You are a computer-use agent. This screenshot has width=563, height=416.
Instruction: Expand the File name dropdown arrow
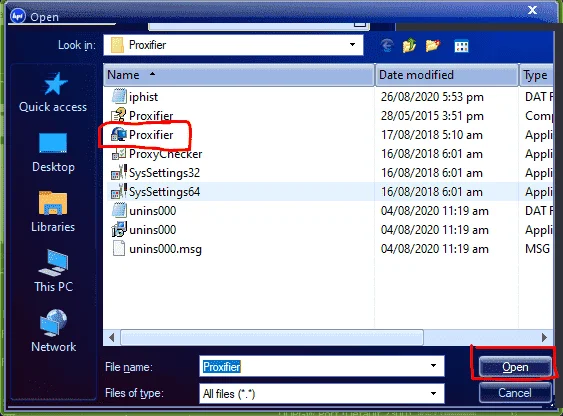pos(433,366)
